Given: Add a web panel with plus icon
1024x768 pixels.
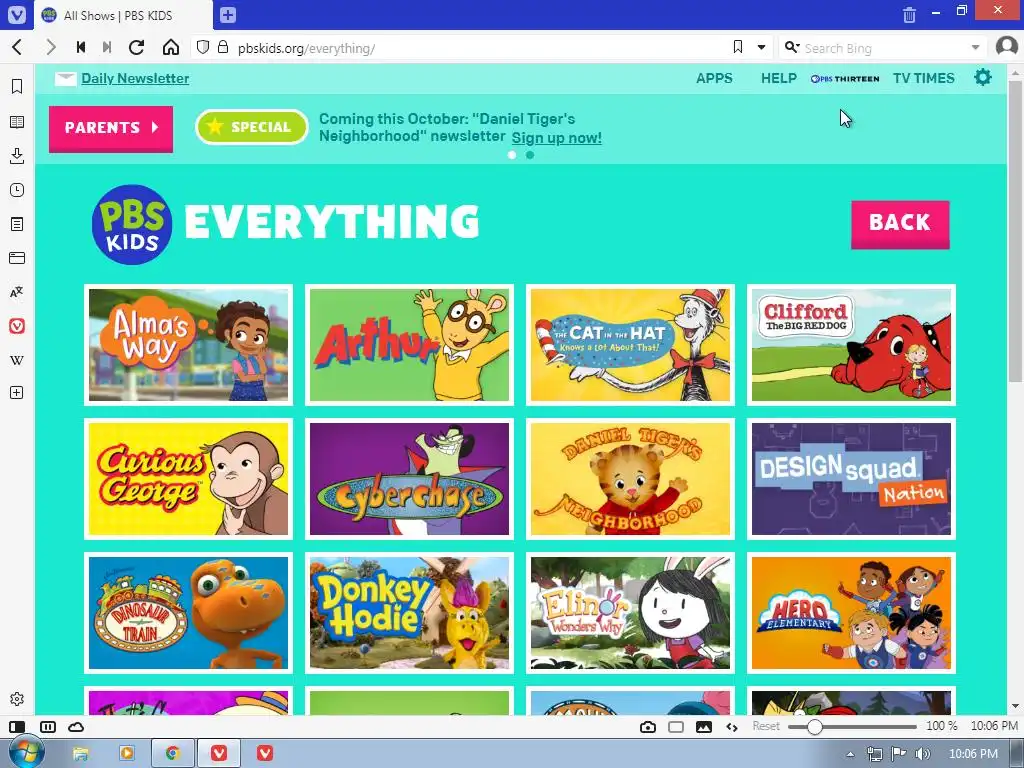Looking at the screenshot, I should click(x=17, y=392).
